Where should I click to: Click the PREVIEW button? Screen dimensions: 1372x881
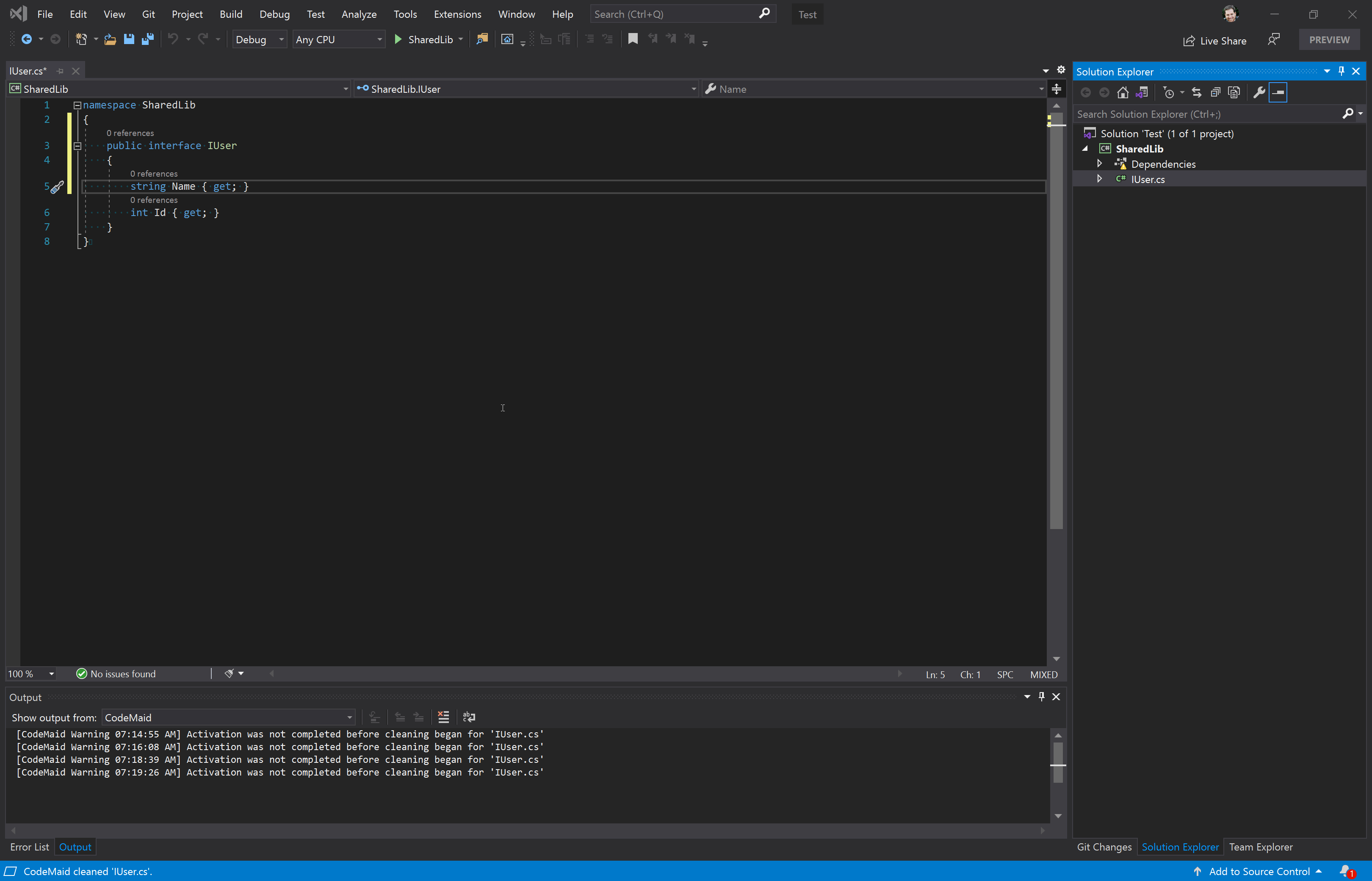tap(1328, 39)
